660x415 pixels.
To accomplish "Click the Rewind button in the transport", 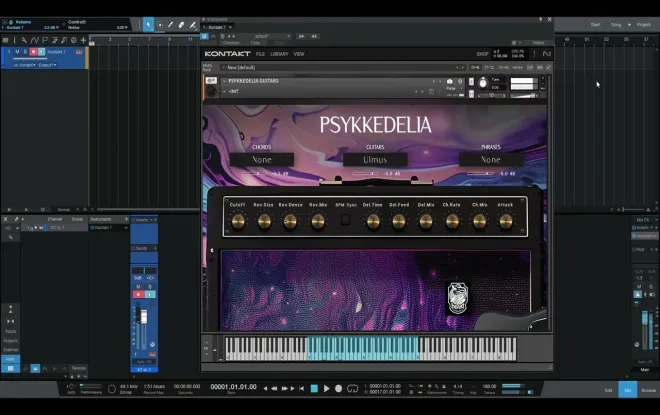I will [274, 388].
